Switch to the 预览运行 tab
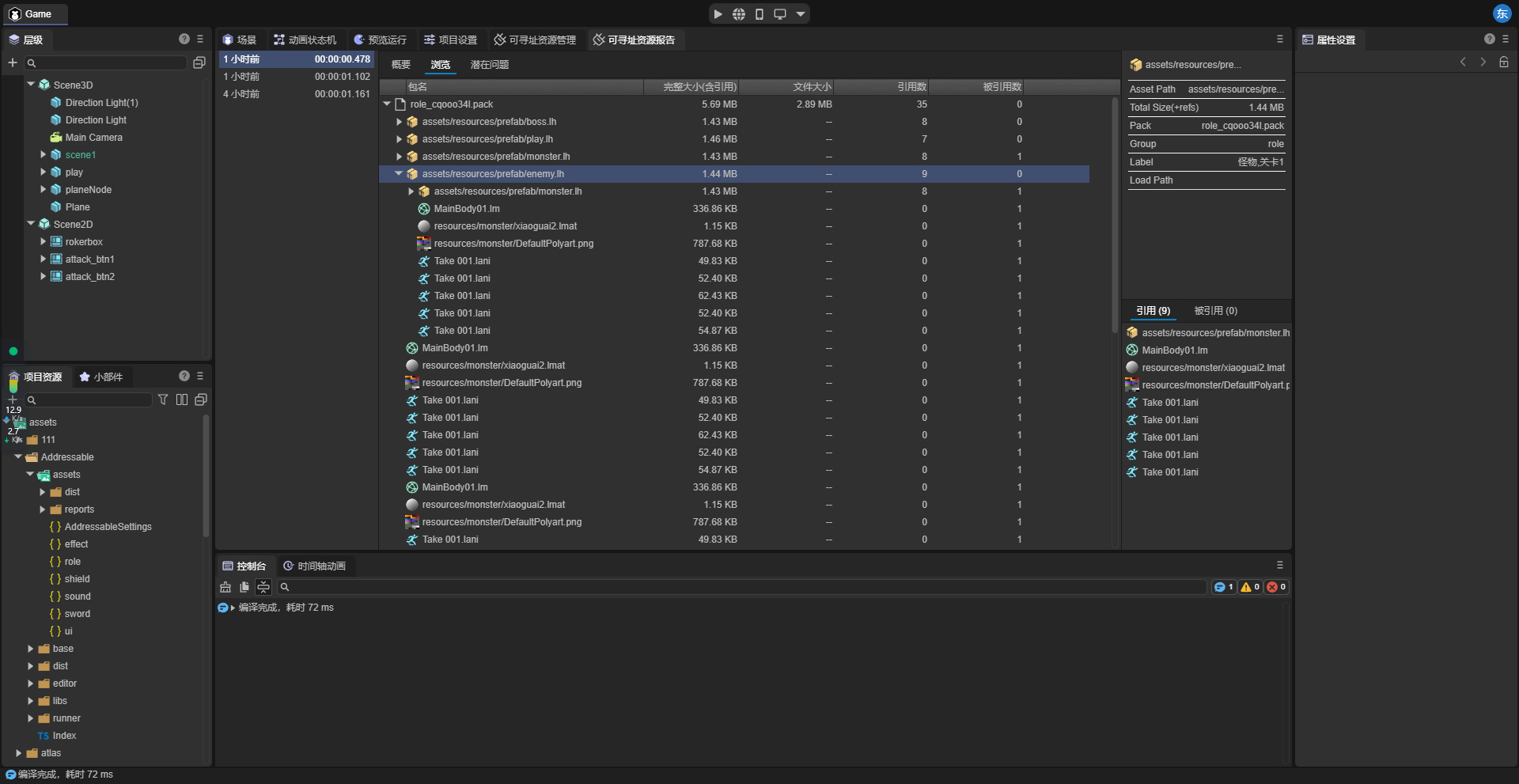1519x784 pixels. [381, 40]
